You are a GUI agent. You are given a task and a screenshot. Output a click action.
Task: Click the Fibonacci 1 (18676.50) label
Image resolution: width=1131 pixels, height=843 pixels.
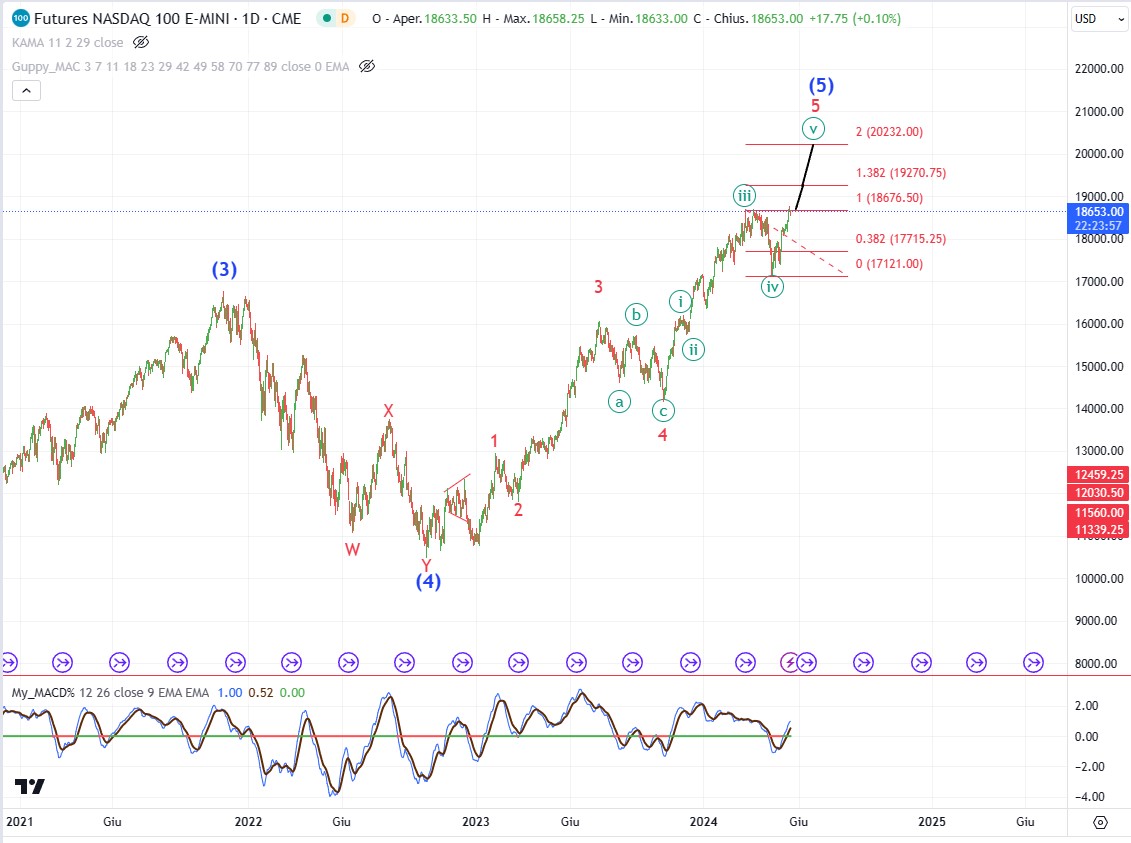(x=889, y=198)
